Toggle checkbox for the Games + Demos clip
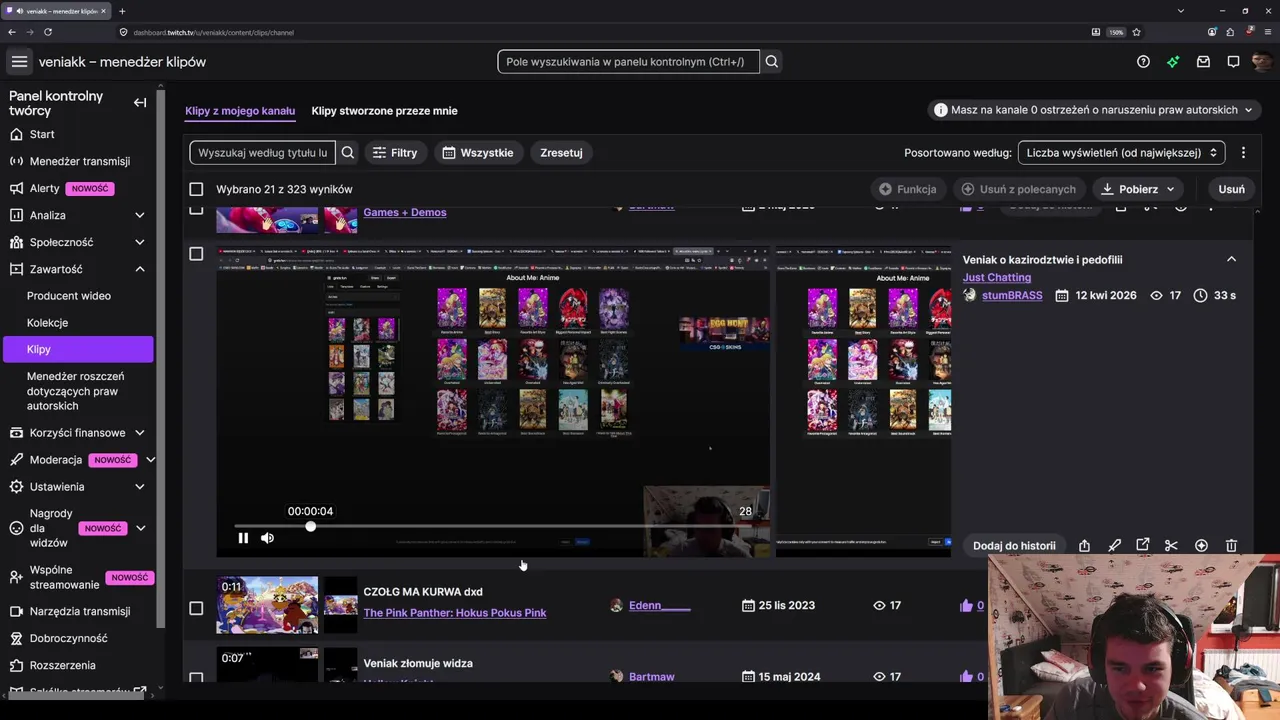 click(196, 210)
